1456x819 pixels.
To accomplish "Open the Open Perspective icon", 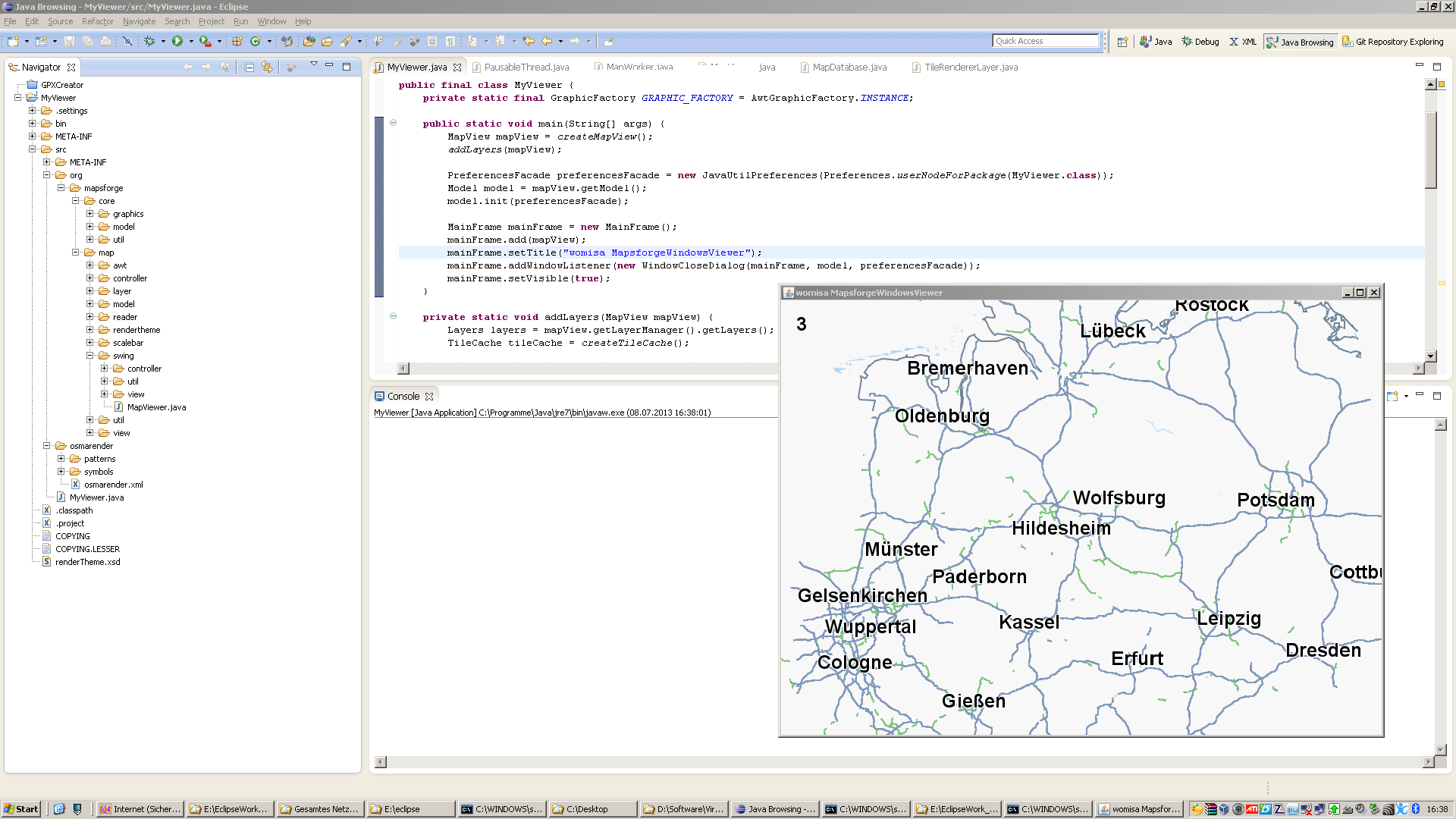I will [x=1122, y=42].
